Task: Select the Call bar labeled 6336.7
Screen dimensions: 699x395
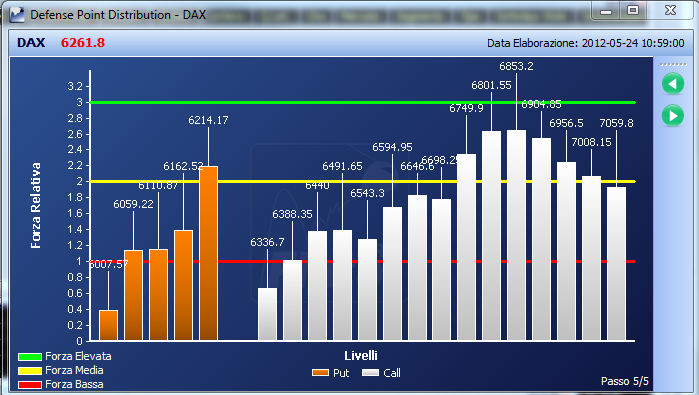Action: pos(267,314)
